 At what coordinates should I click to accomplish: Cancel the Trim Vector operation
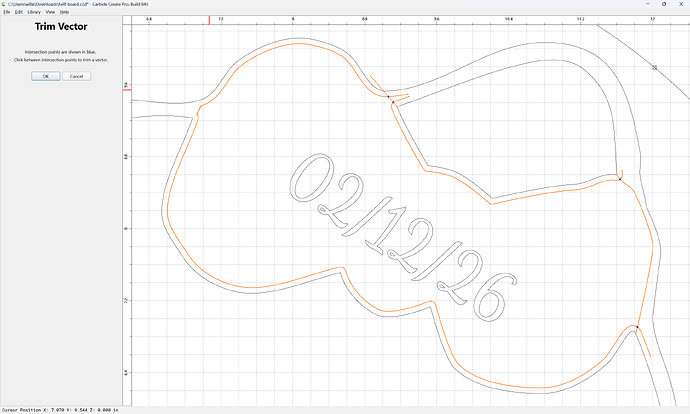coord(77,76)
